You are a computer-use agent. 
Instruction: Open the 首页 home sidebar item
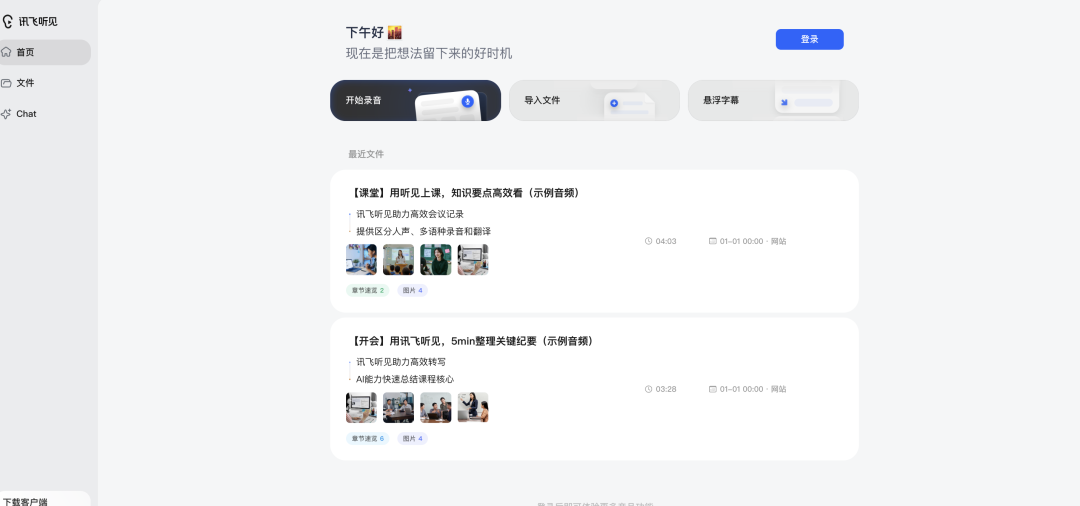[x=44, y=52]
